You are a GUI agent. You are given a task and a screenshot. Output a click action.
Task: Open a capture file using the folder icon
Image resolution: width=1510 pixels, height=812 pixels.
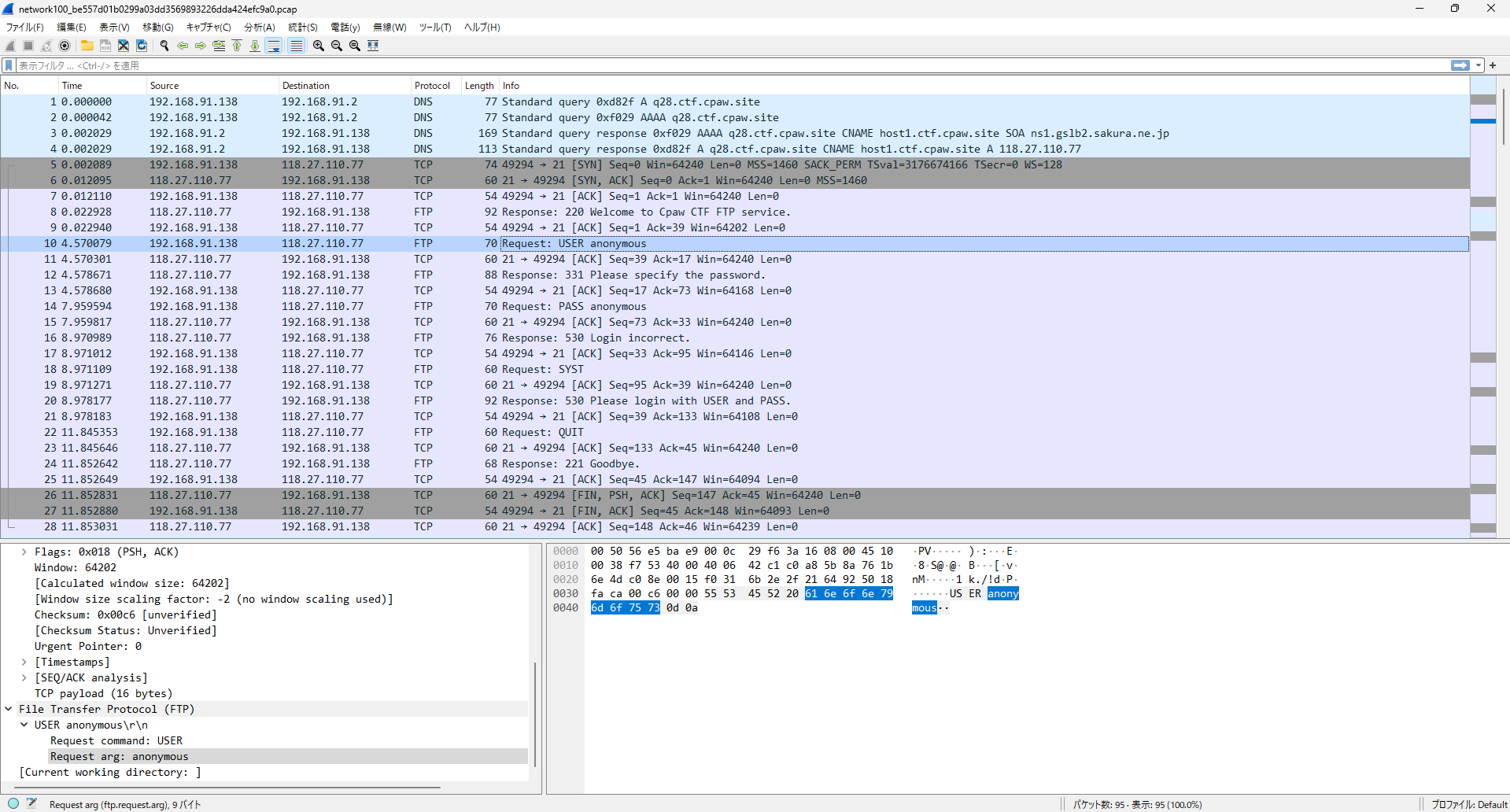(87, 46)
